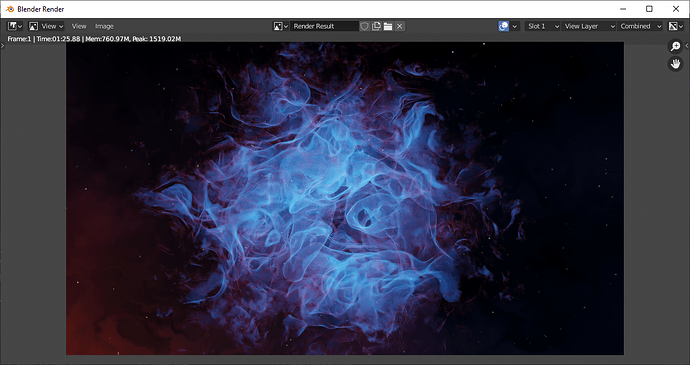Screen dimensions: 690x365
Task: Click the Frame:1 render time status text
Action: [94, 39]
